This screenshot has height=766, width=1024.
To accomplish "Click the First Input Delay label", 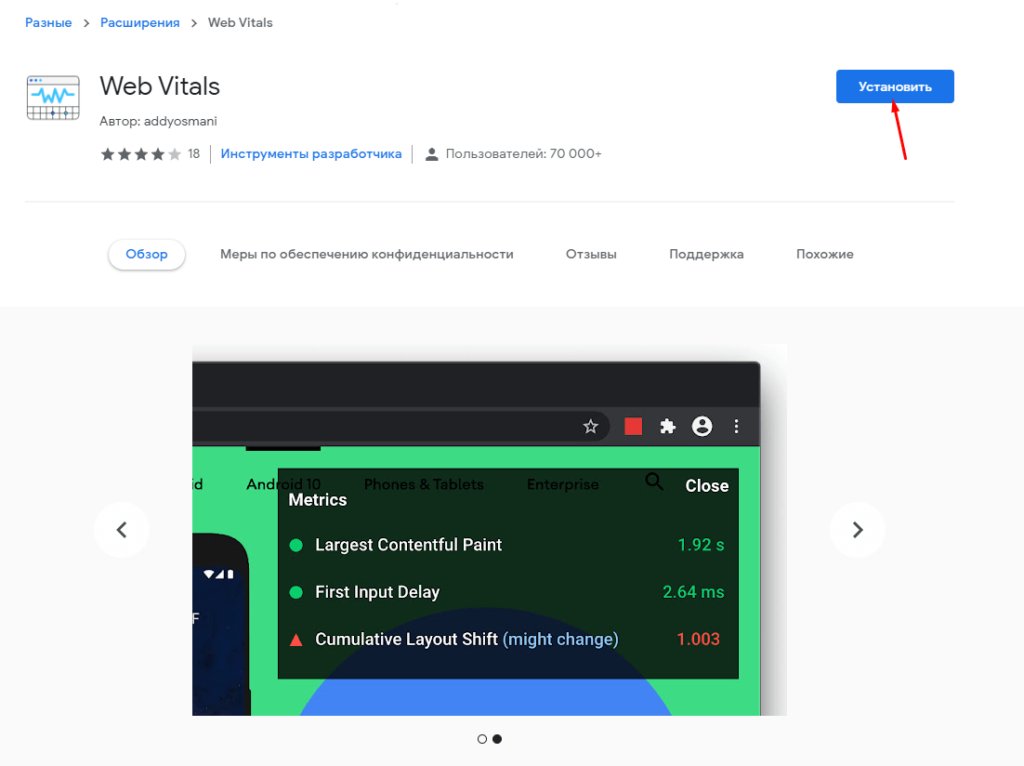I will (x=377, y=592).
